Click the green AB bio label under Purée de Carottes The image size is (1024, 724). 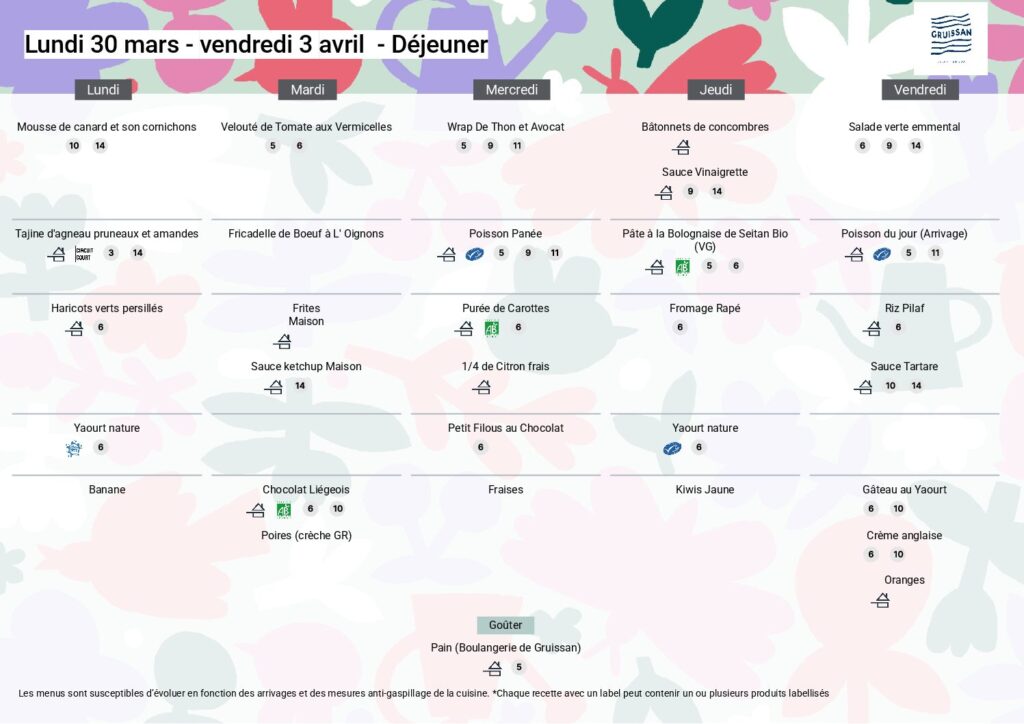coord(492,328)
